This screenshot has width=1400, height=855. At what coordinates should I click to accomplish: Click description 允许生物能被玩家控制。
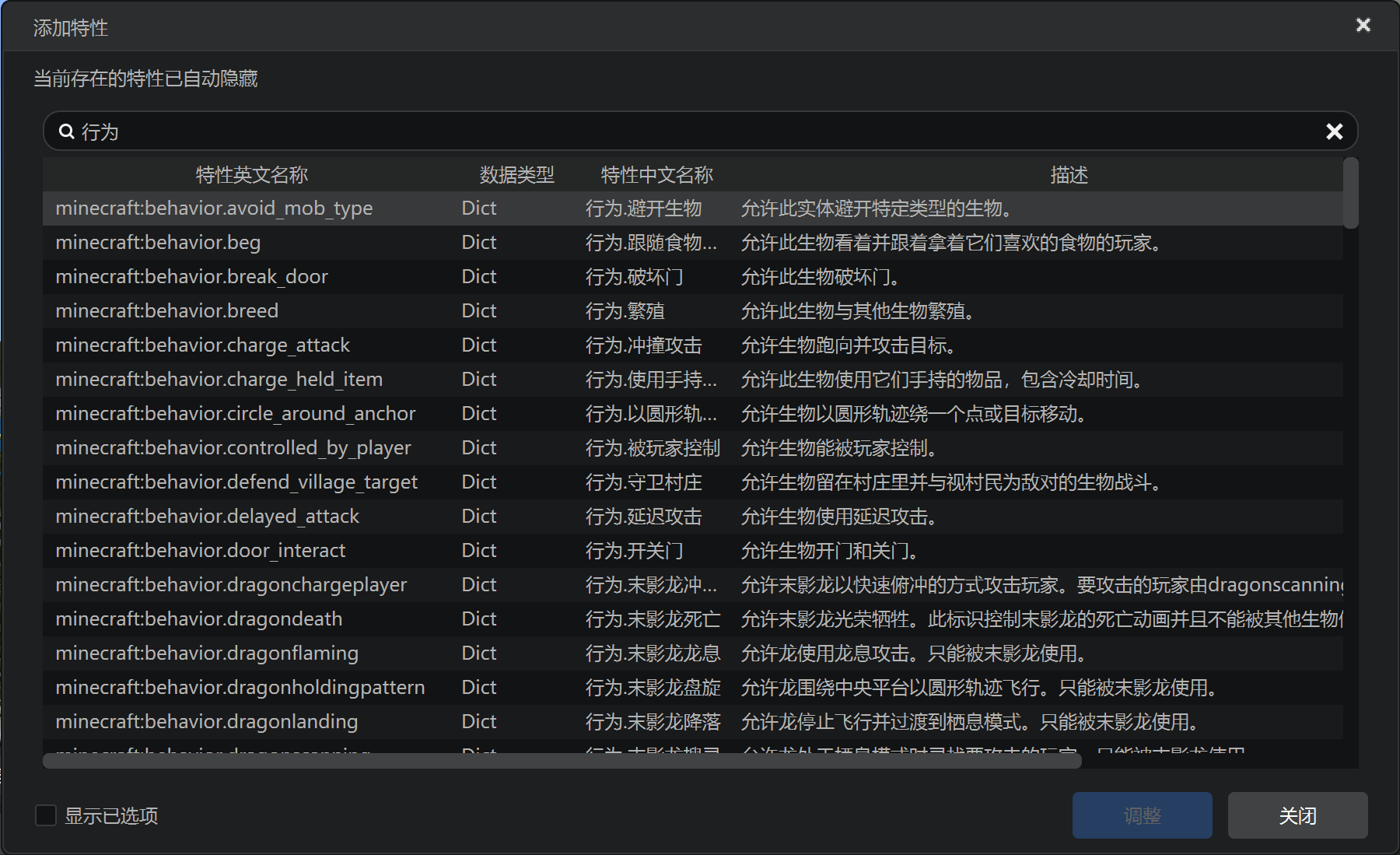(x=839, y=448)
